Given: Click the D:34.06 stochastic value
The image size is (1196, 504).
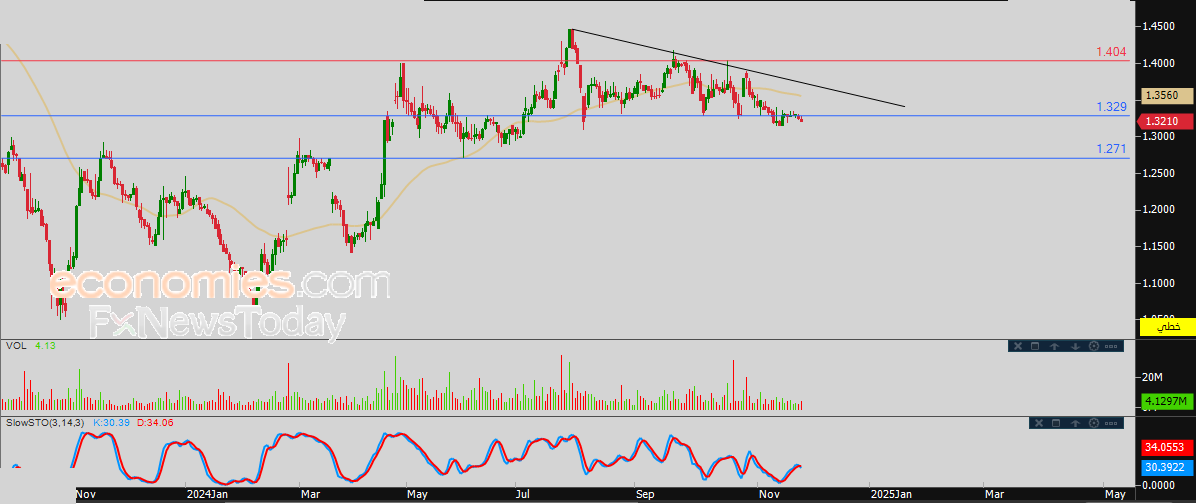Looking at the screenshot, I should tap(156, 422).
